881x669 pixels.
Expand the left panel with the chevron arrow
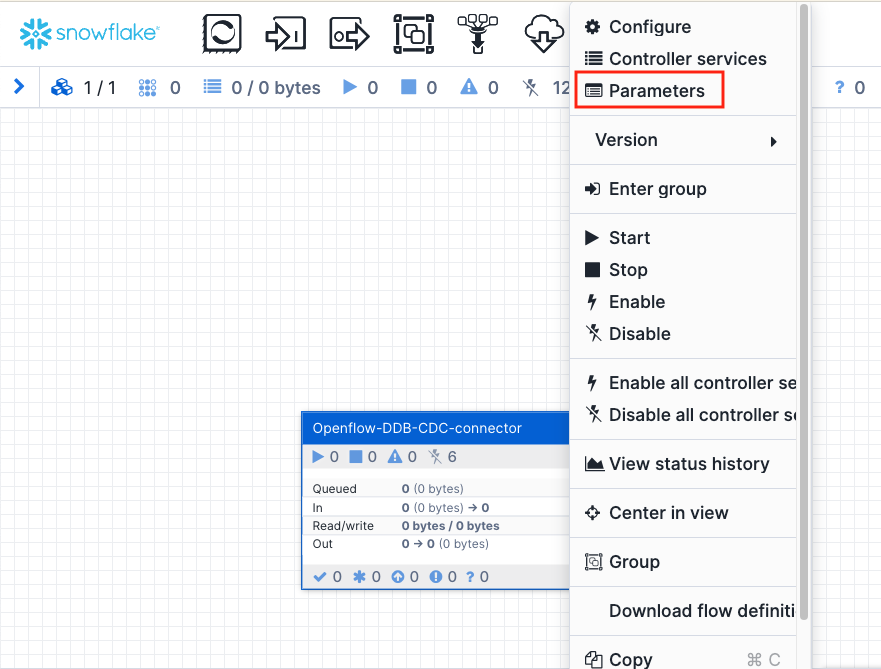point(18,87)
